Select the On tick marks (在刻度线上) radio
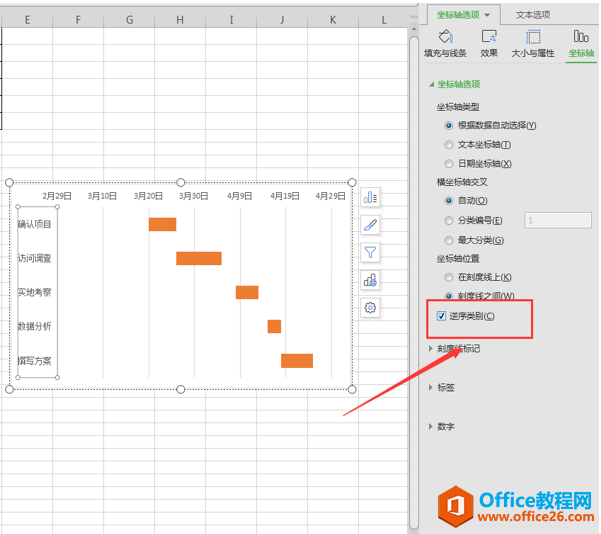This screenshot has width=601, height=534. [x=448, y=277]
